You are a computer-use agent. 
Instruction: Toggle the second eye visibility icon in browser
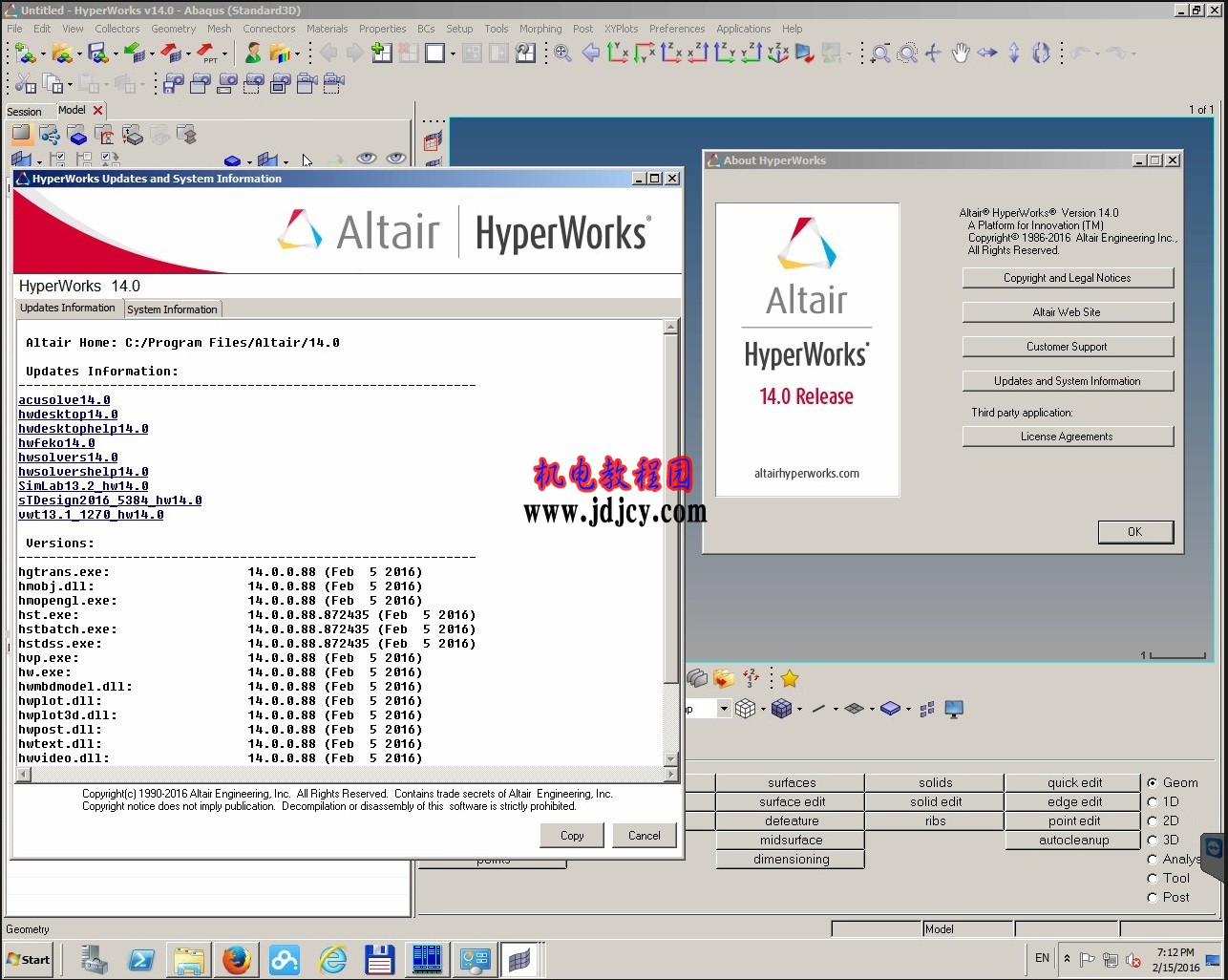pyautogui.click(x=397, y=159)
